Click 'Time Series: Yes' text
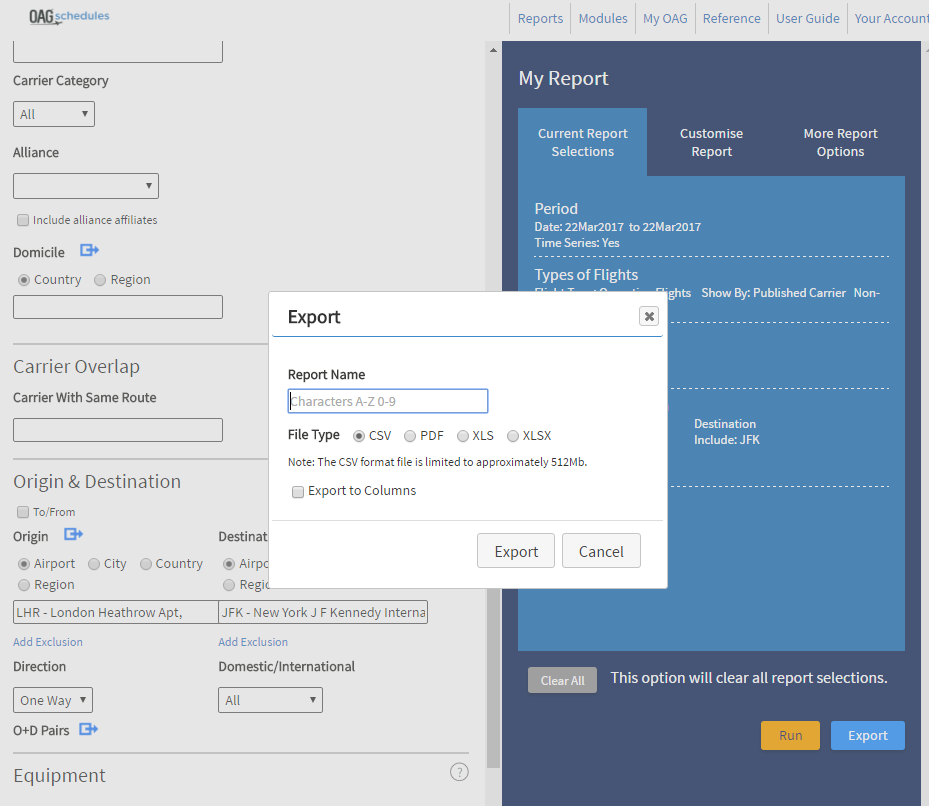Image resolution: width=929 pixels, height=806 pixels. [x=576, y=243]
